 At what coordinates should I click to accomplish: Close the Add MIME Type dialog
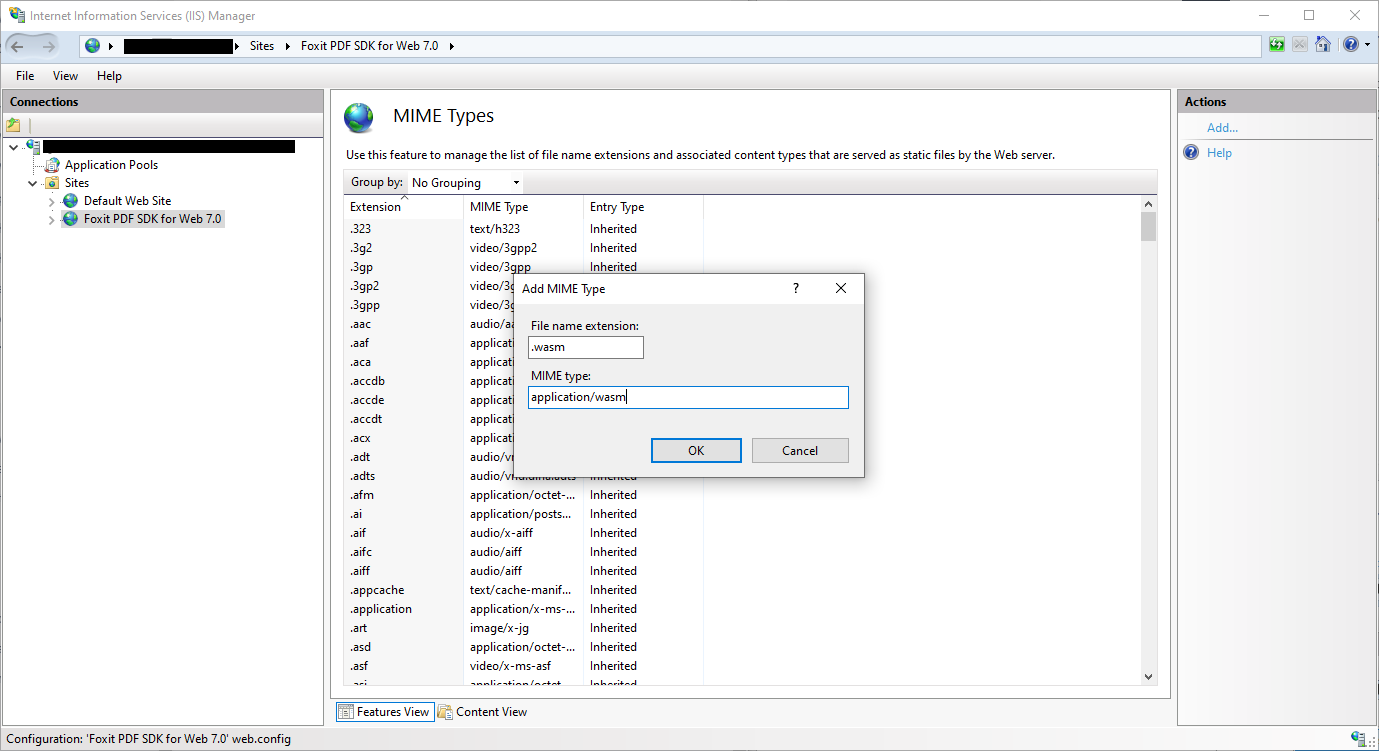click(x=841, y=288)
